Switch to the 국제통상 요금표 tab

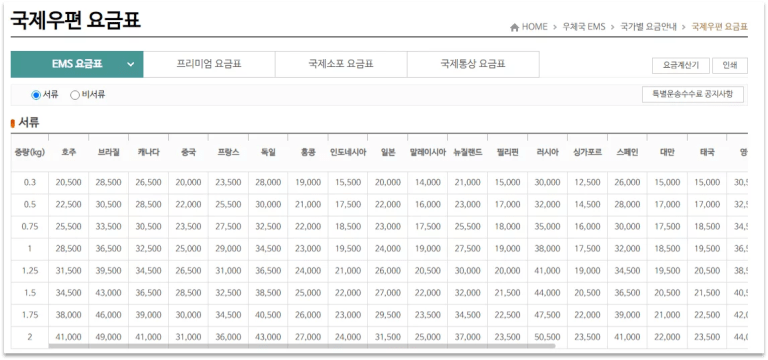[x=473, y=64]
